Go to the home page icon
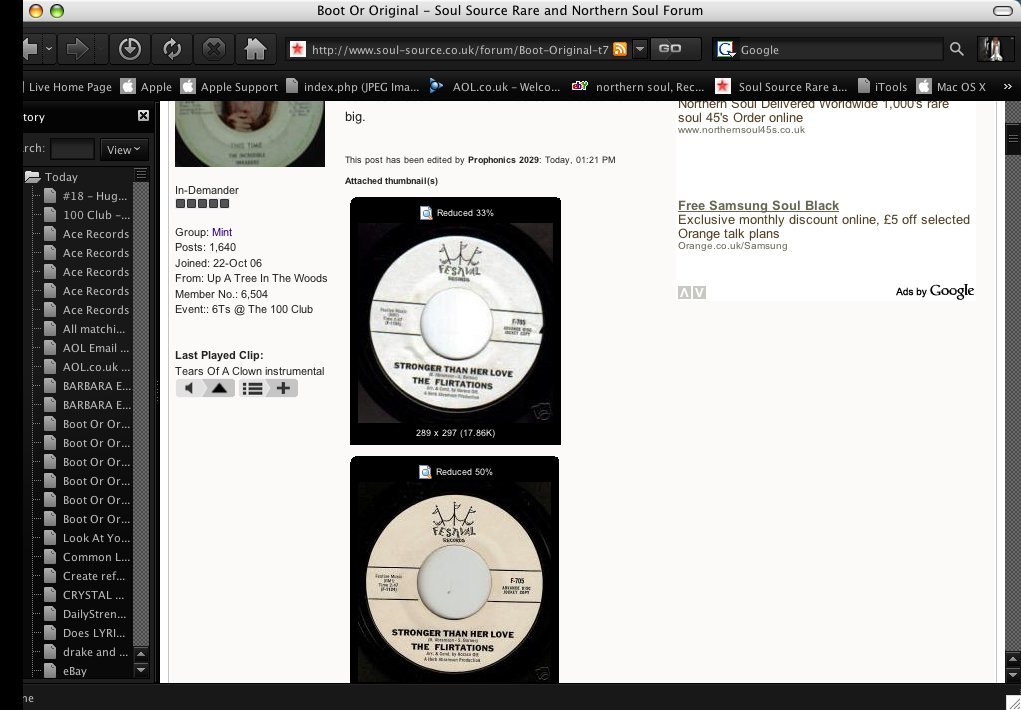The height and width of the screenshot is (710, 1021). [255, 50]
